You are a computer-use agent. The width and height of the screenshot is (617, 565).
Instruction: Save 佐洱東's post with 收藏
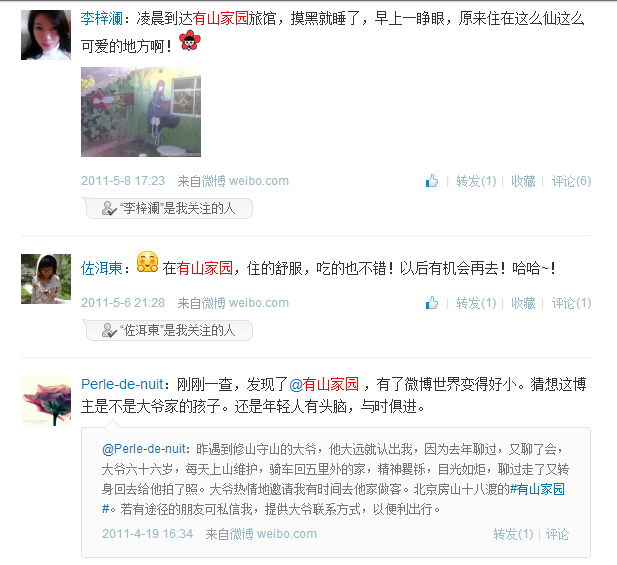[523, 303]
